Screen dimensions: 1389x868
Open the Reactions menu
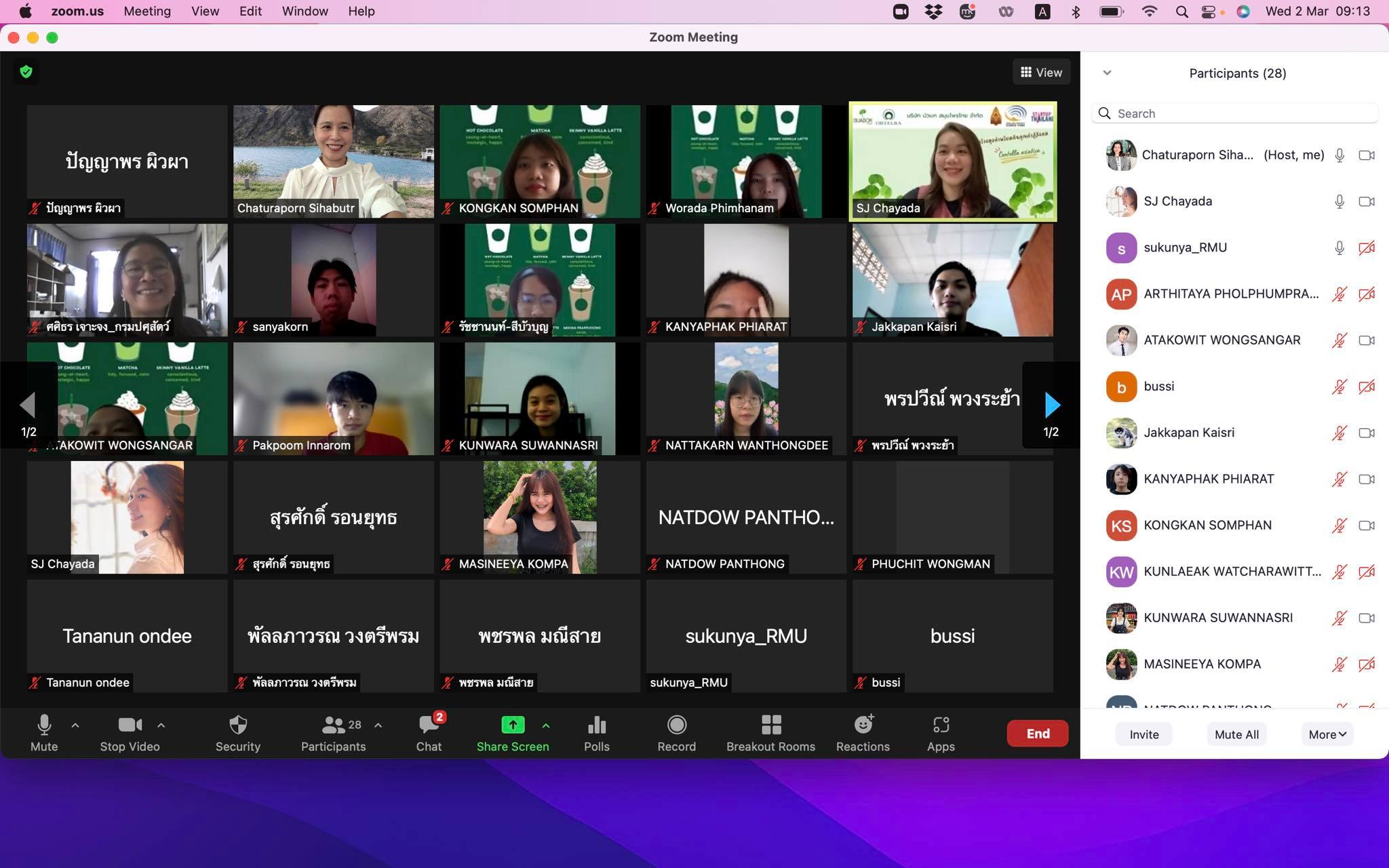(863, 732)
